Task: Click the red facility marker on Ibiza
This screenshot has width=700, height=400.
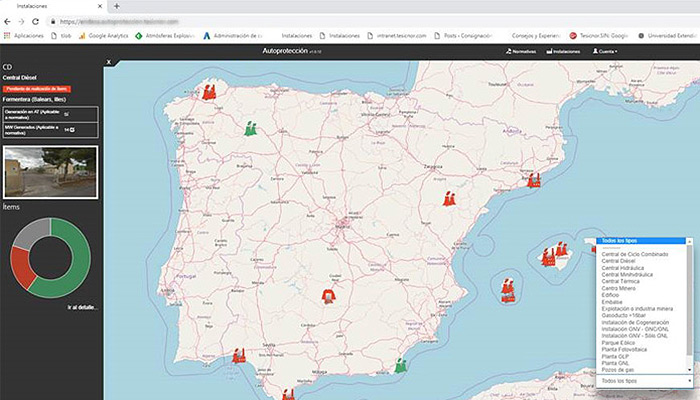Action: [509, 289]
